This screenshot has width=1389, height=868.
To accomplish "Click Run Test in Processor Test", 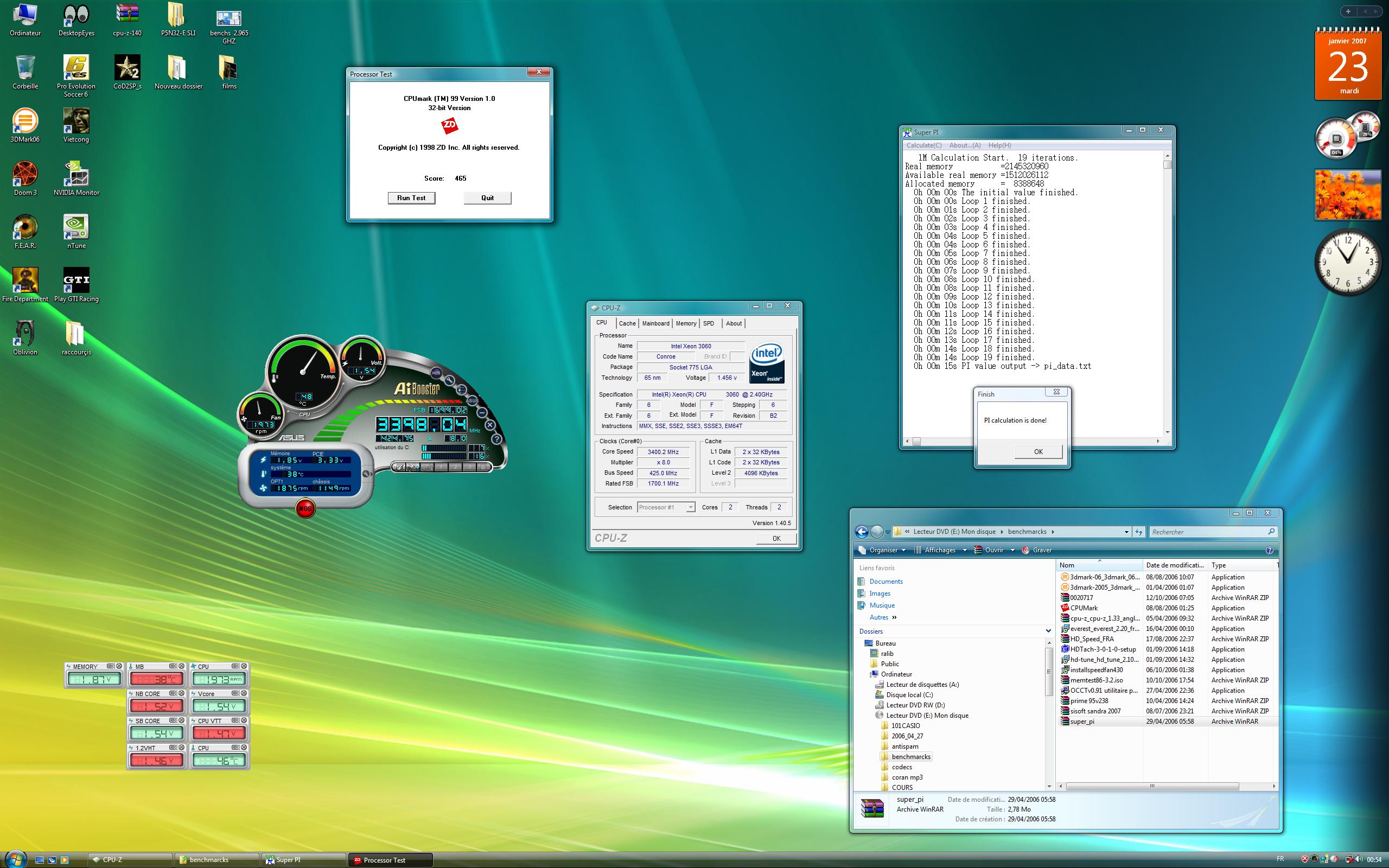I will pos(411,198).
